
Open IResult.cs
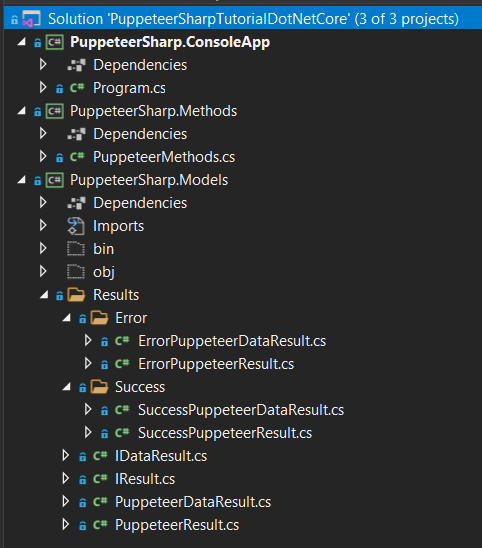tap(145, 479)
